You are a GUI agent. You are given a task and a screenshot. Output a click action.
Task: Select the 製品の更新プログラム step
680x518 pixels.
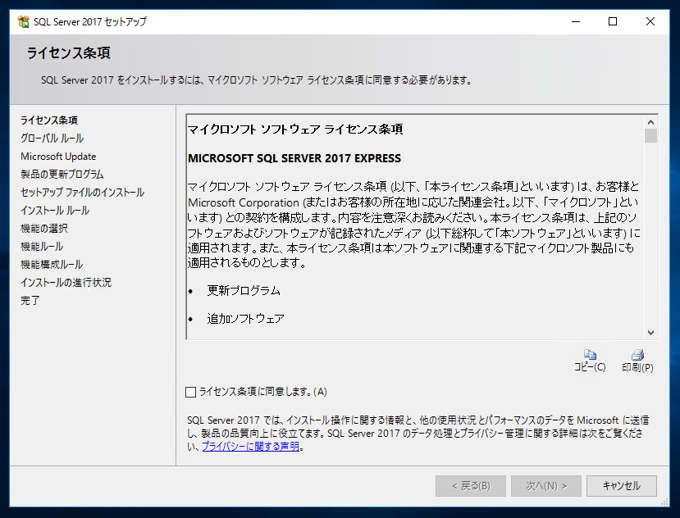click(x=62, y=174)
